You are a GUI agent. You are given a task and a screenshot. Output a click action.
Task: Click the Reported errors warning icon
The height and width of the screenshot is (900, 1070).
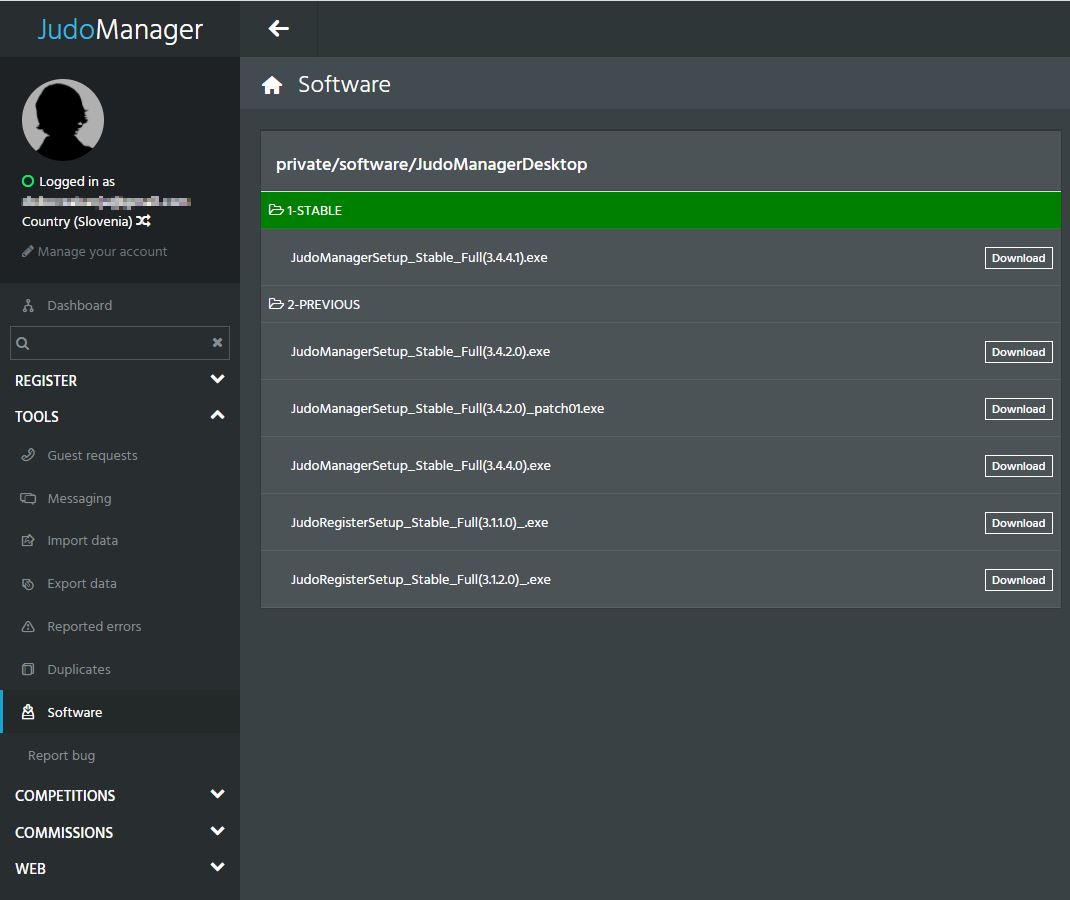click(x=28, y=626)
